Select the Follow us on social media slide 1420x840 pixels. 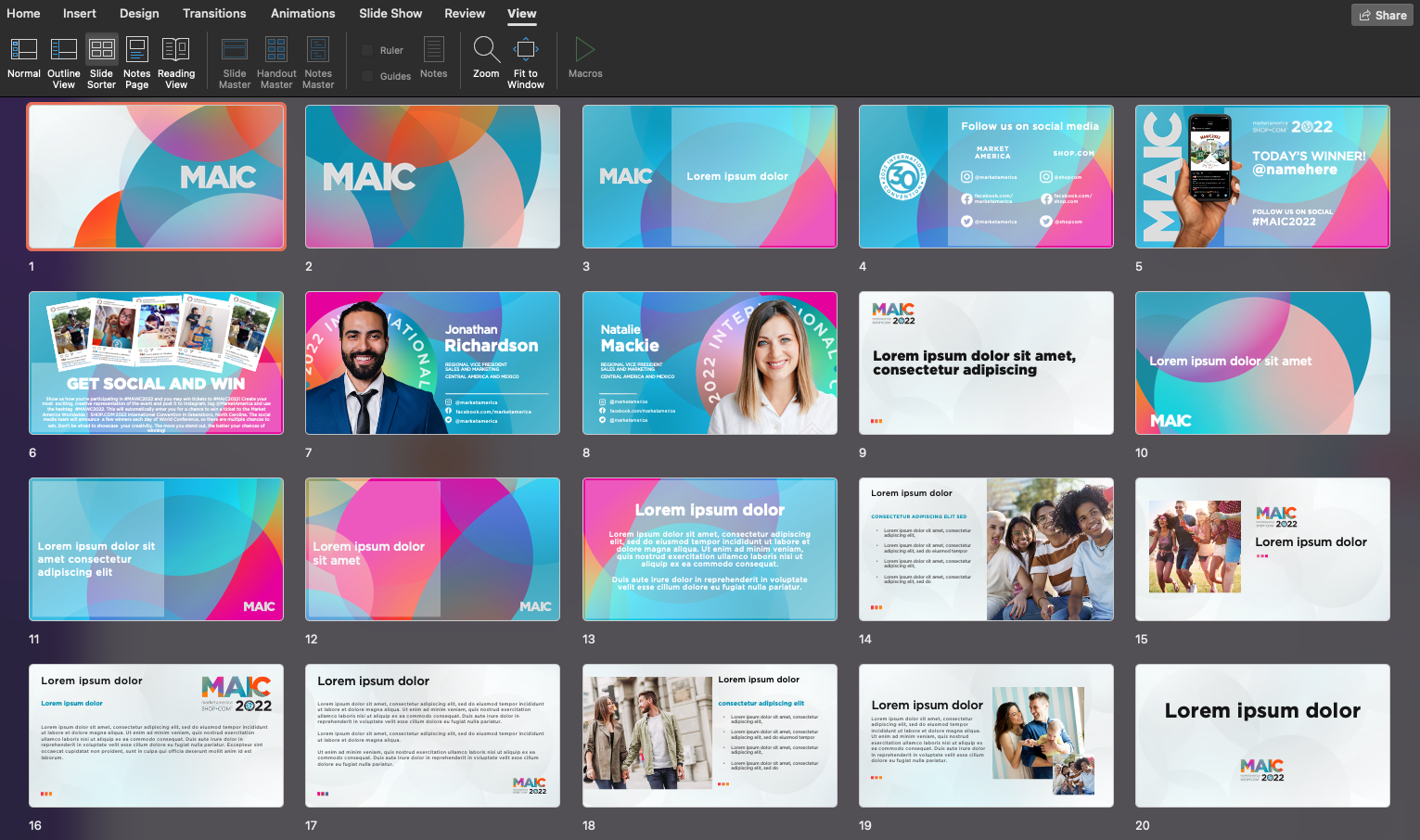click(986, 176)
